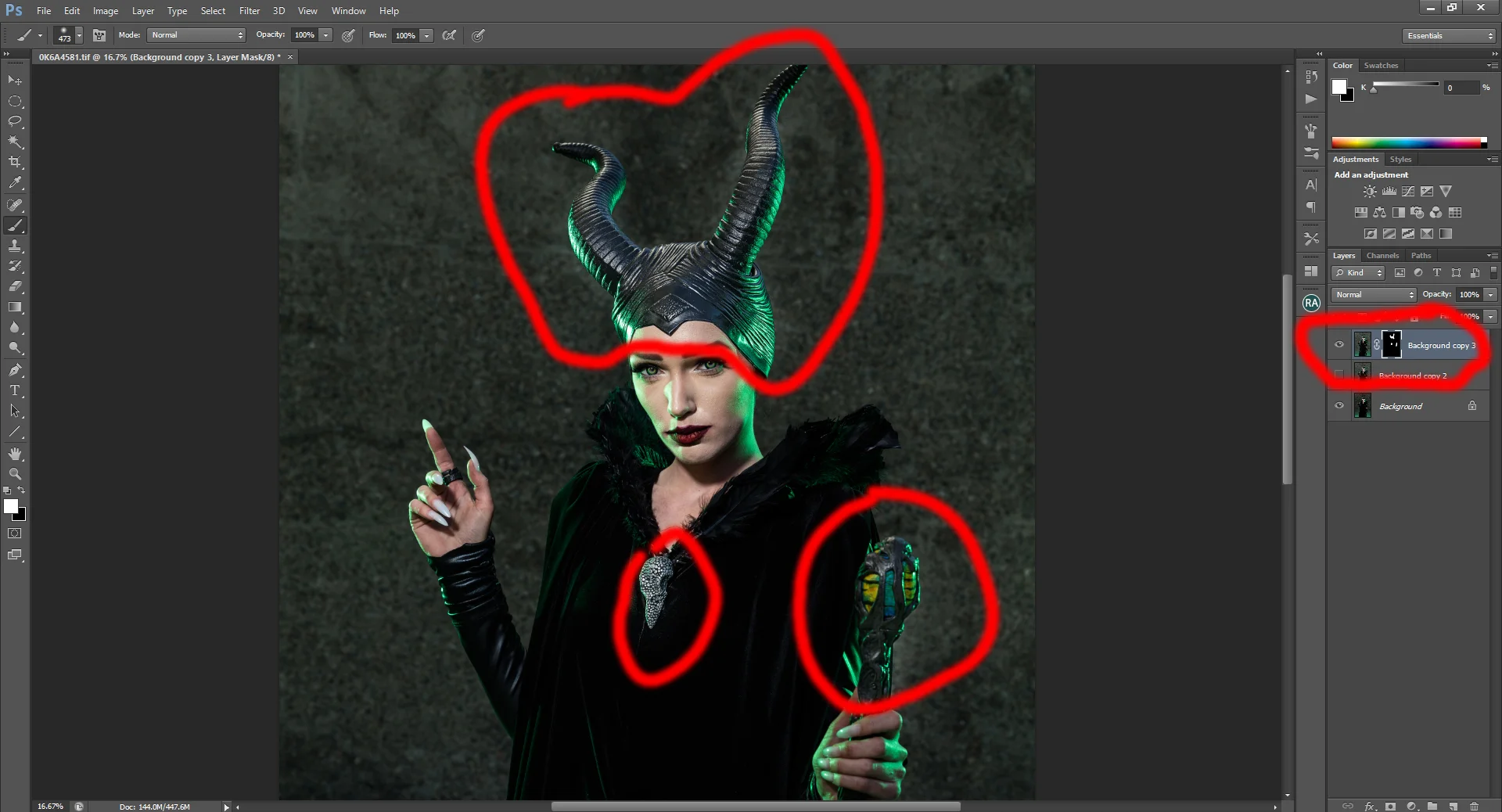This screenshot has width=1502, height=812.
Task: Switch to the Swatches tab
Action: pos(1381,66)
